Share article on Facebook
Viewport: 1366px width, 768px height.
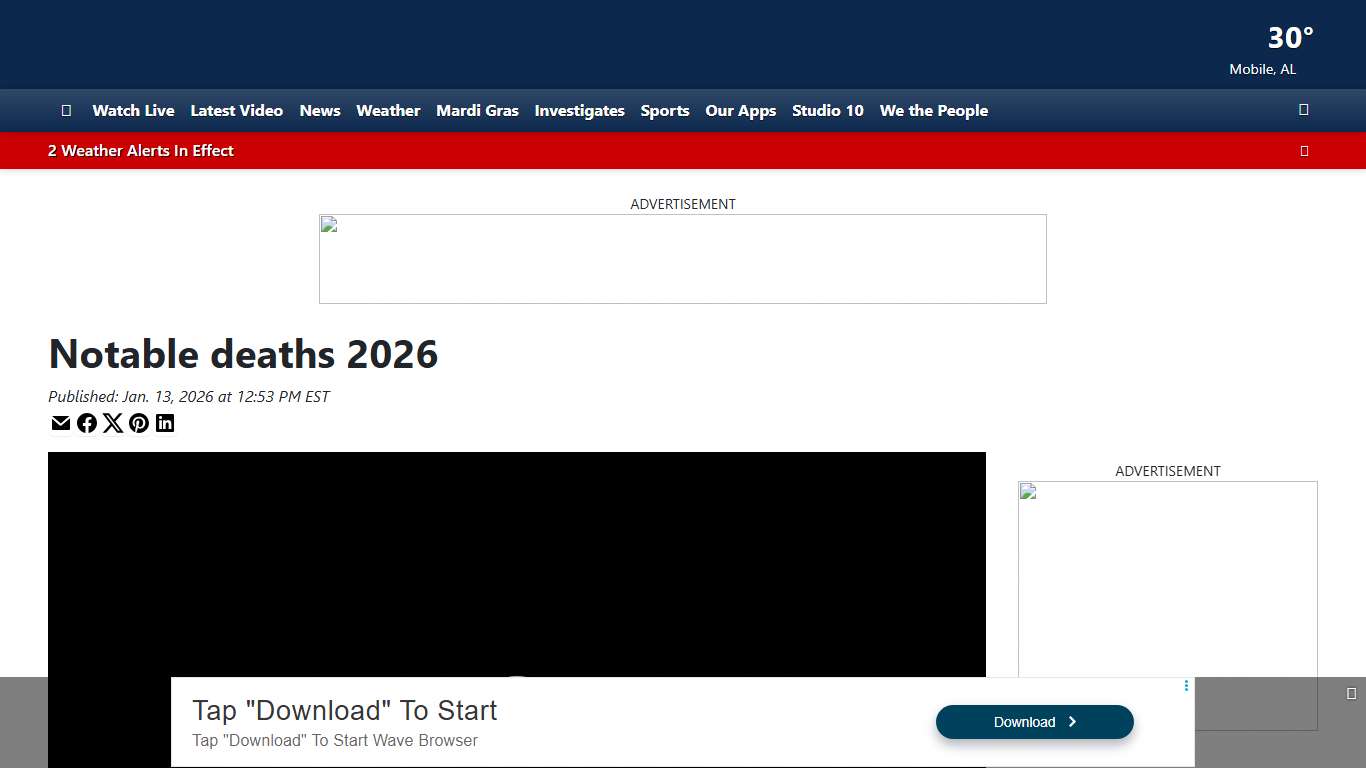pos(87,423)
